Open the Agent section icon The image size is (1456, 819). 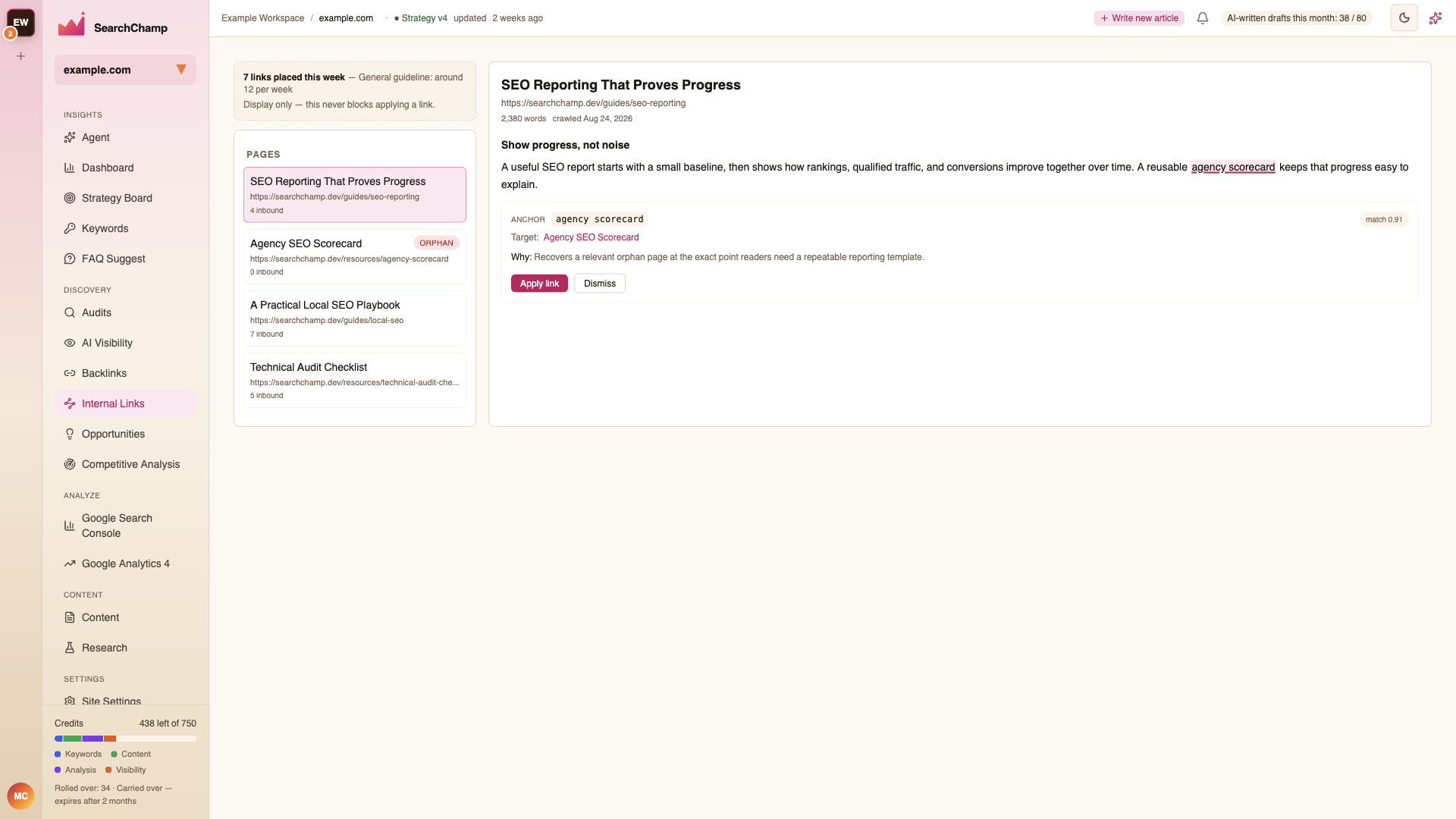pos(70,137)
